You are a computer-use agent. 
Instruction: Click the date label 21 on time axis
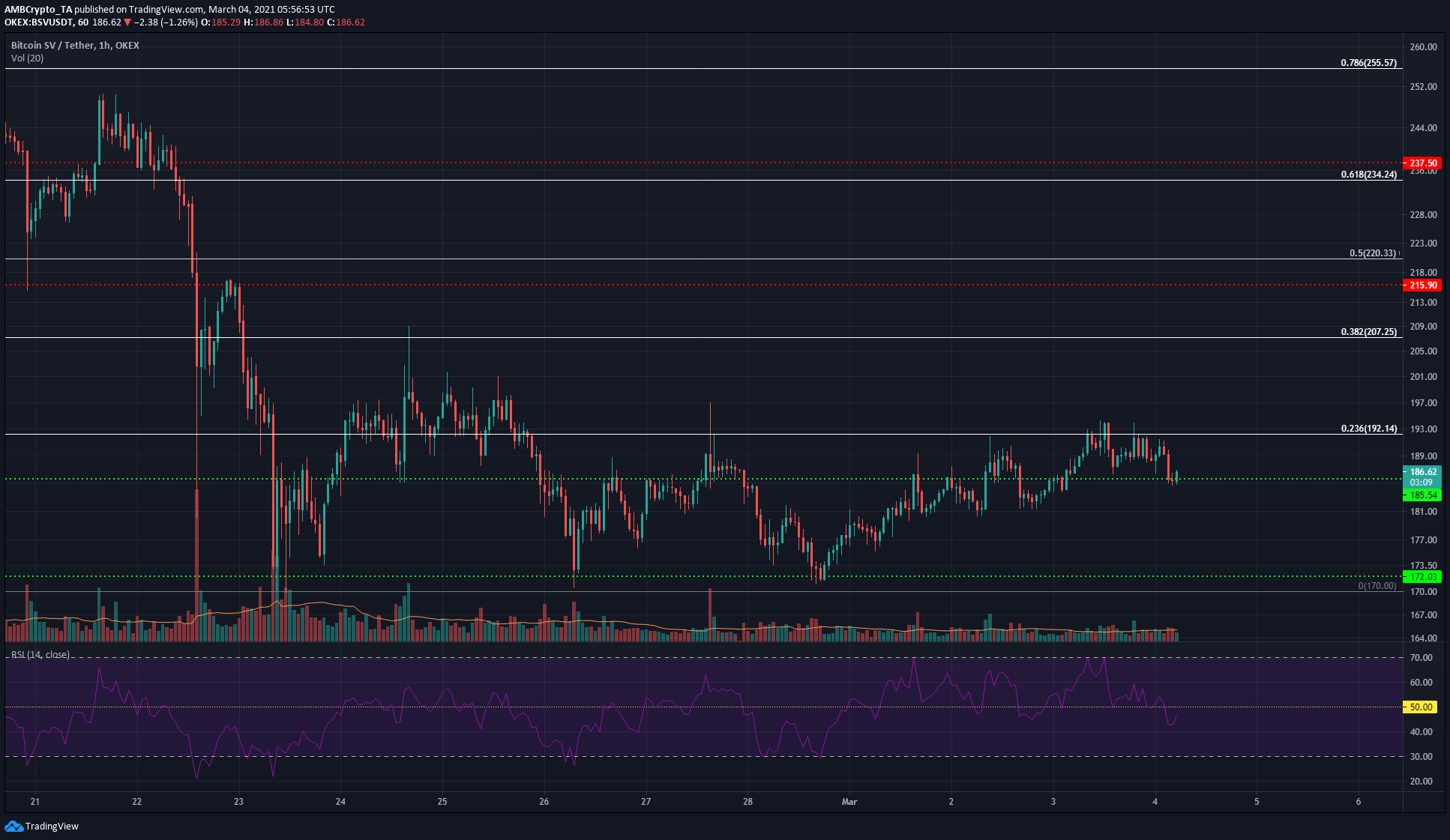(35, 802)
